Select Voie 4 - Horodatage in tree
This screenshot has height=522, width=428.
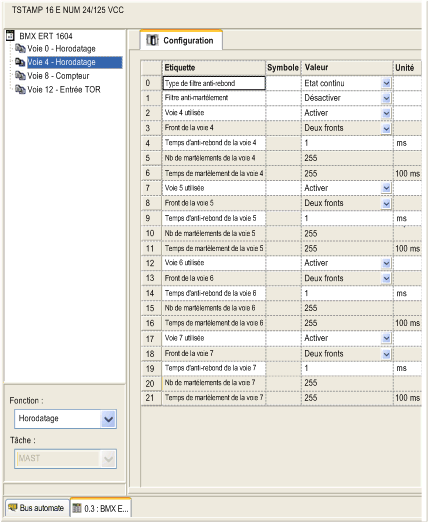(75, 62)
